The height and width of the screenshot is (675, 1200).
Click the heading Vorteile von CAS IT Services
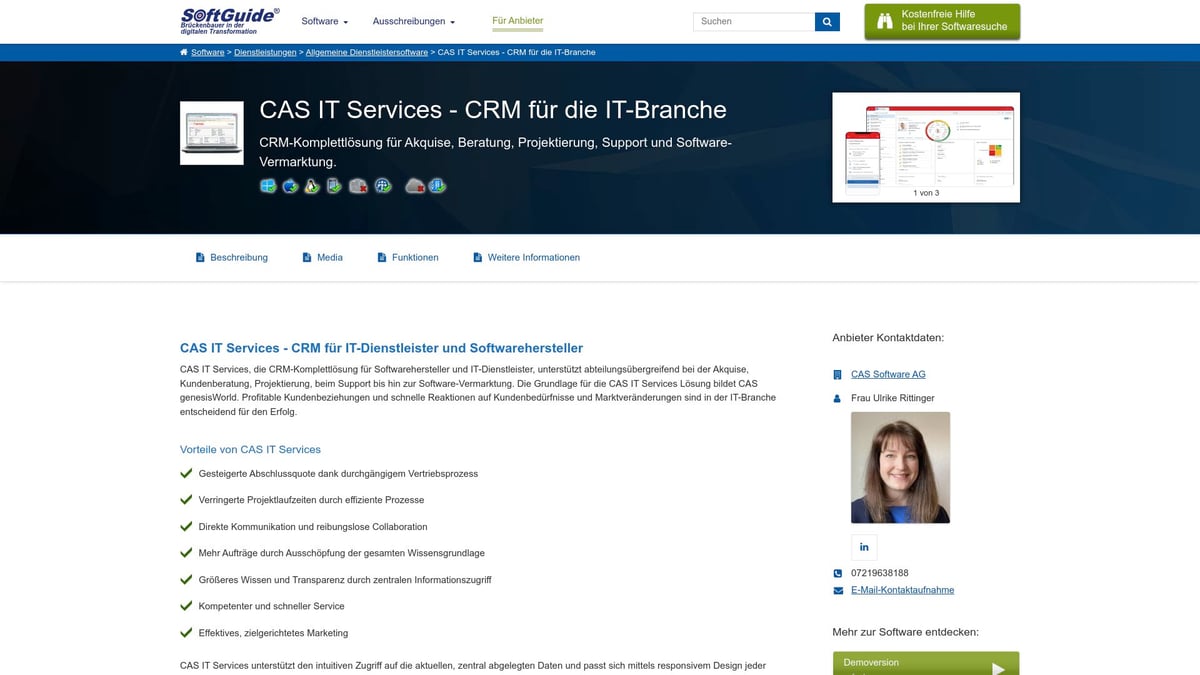[x=250, y=449]
